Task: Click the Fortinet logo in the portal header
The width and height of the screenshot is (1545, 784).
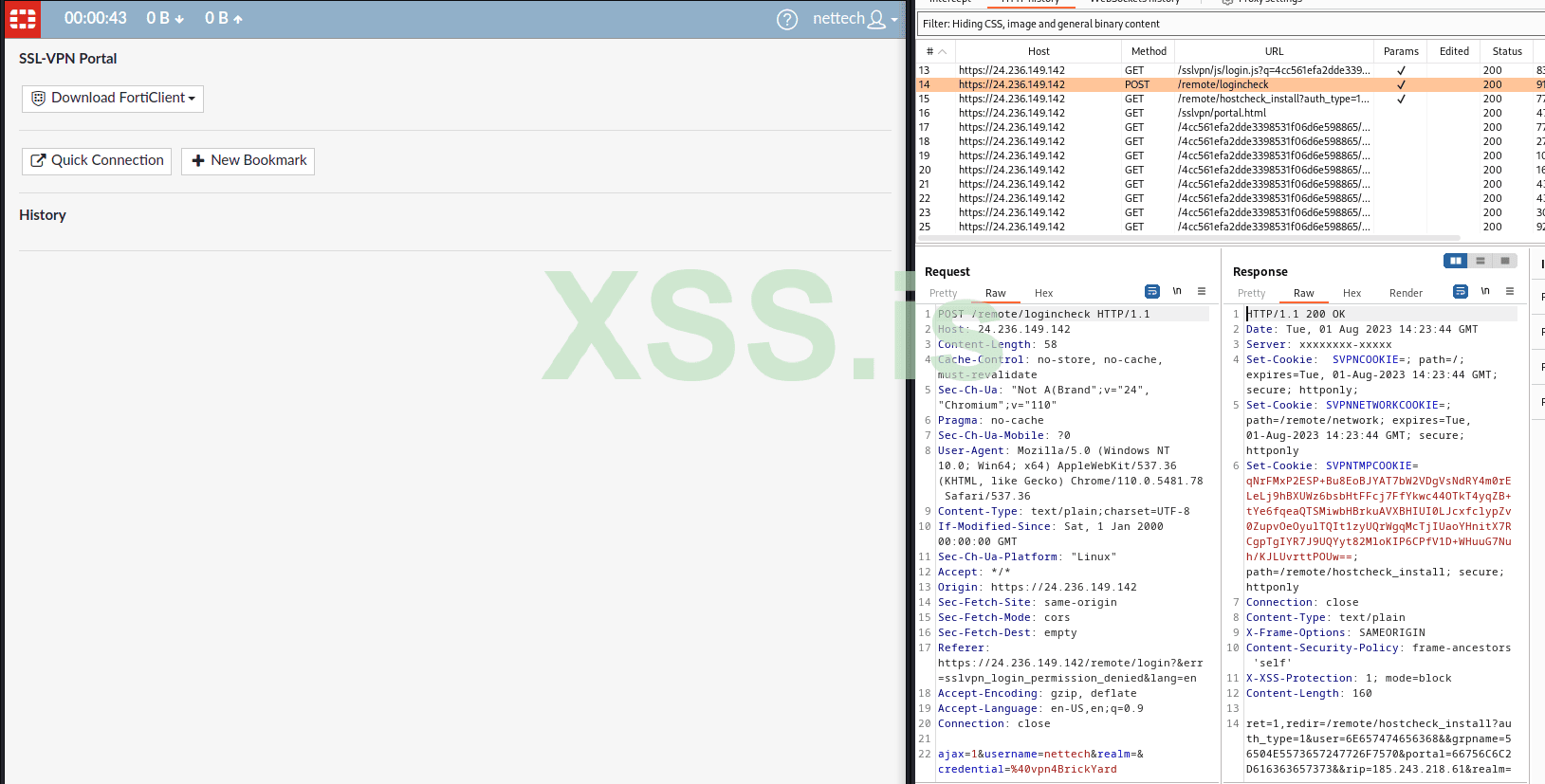Action: click(22, 19)
